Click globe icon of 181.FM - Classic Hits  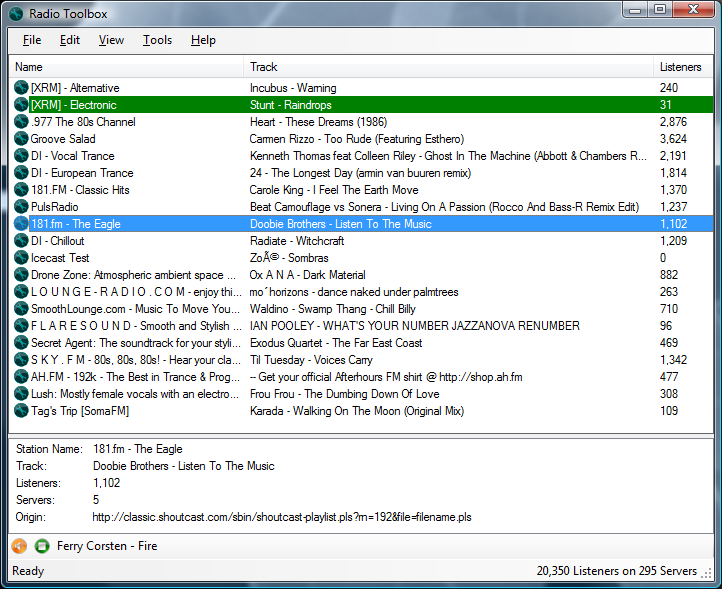coord(21,190)
